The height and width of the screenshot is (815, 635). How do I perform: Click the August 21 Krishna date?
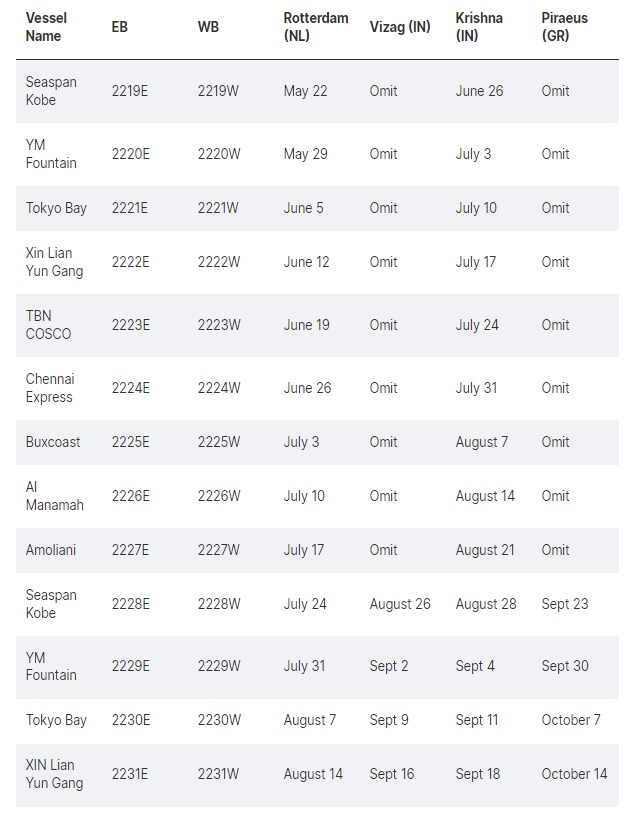point(486,550)
